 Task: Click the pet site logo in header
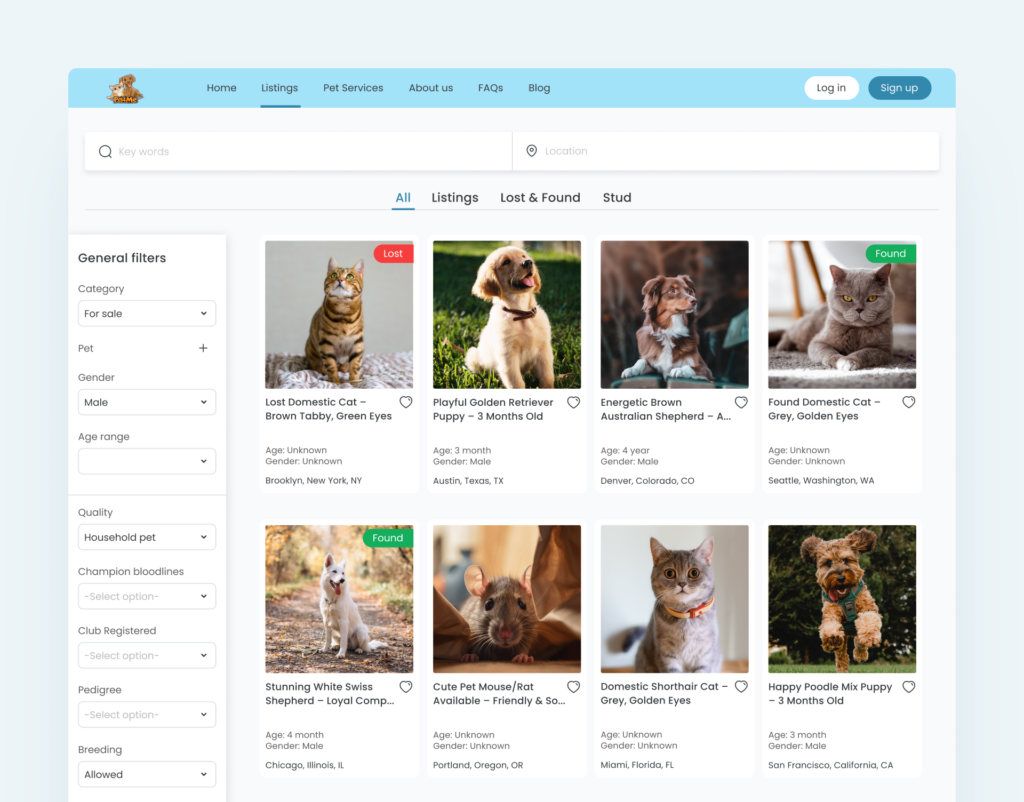125,88
